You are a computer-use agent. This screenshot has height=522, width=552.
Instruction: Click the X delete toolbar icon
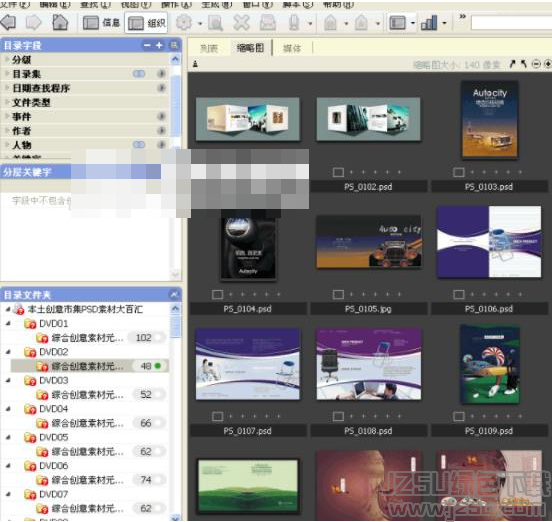pyautogui.click(x=242, y=23)
